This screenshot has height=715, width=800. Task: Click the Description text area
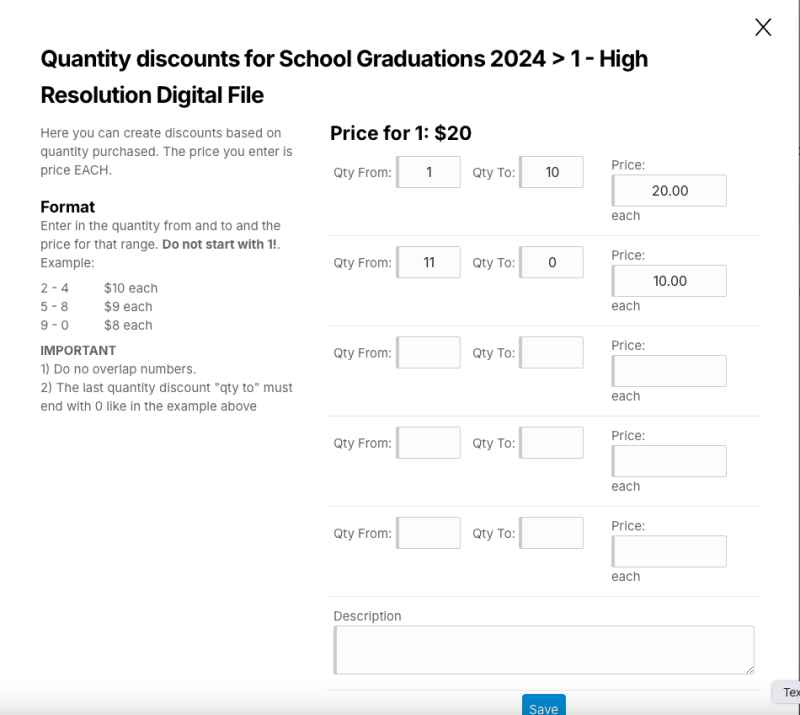544,650
